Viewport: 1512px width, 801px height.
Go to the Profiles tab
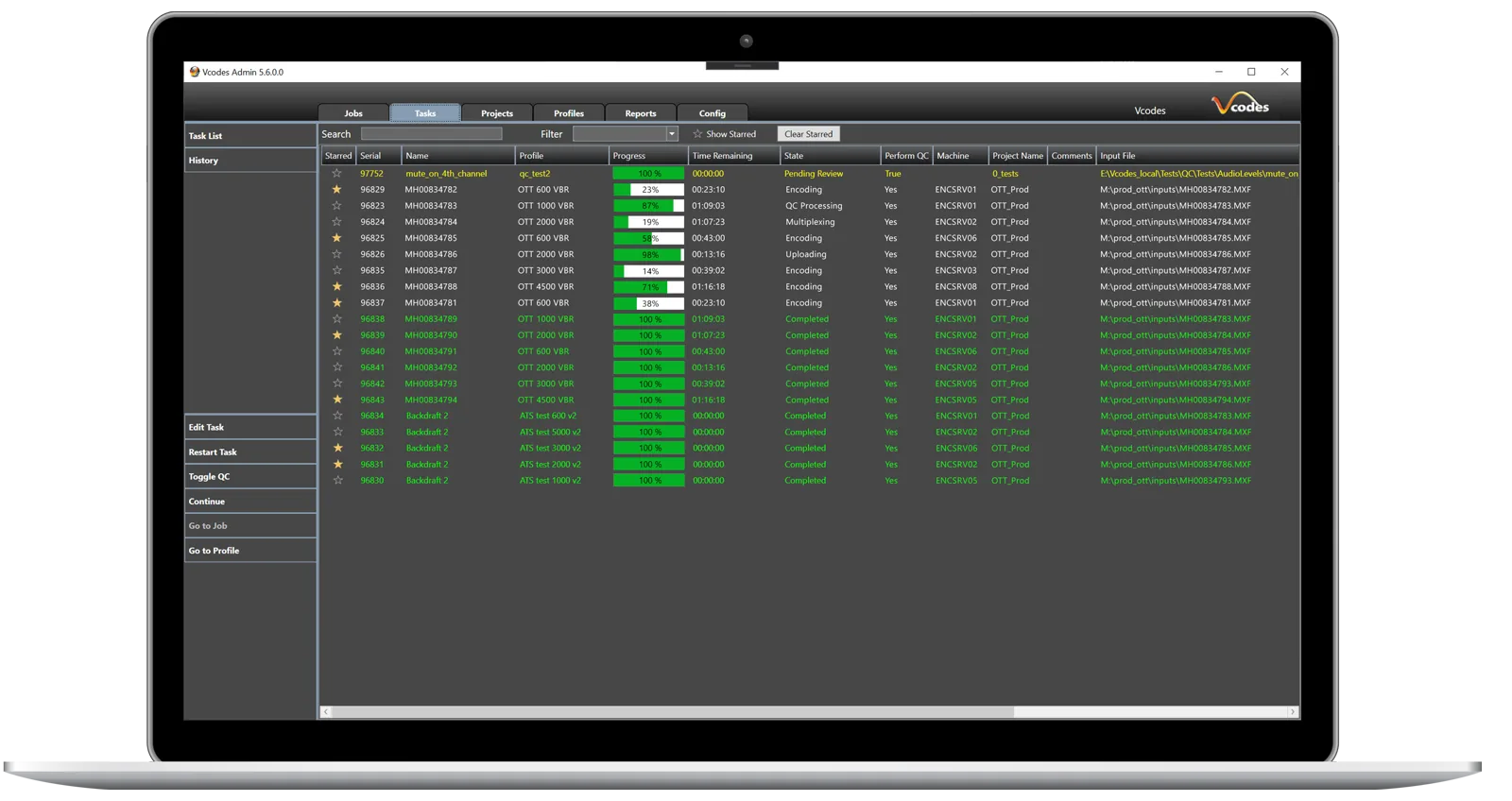click(569, 113)
